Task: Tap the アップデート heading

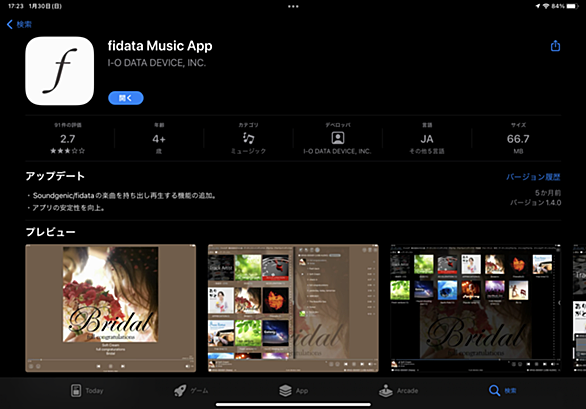Action: [55, 176]
